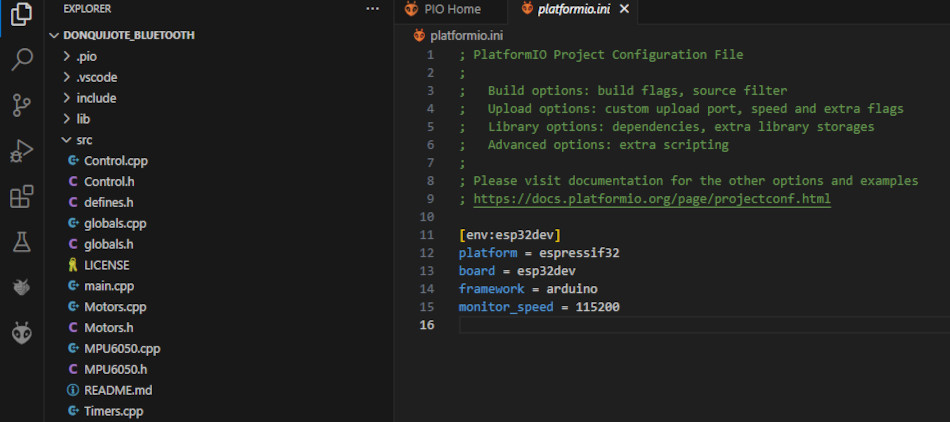The image size is (950, 422).
Task: Open globals.h file
Action: 108,244
